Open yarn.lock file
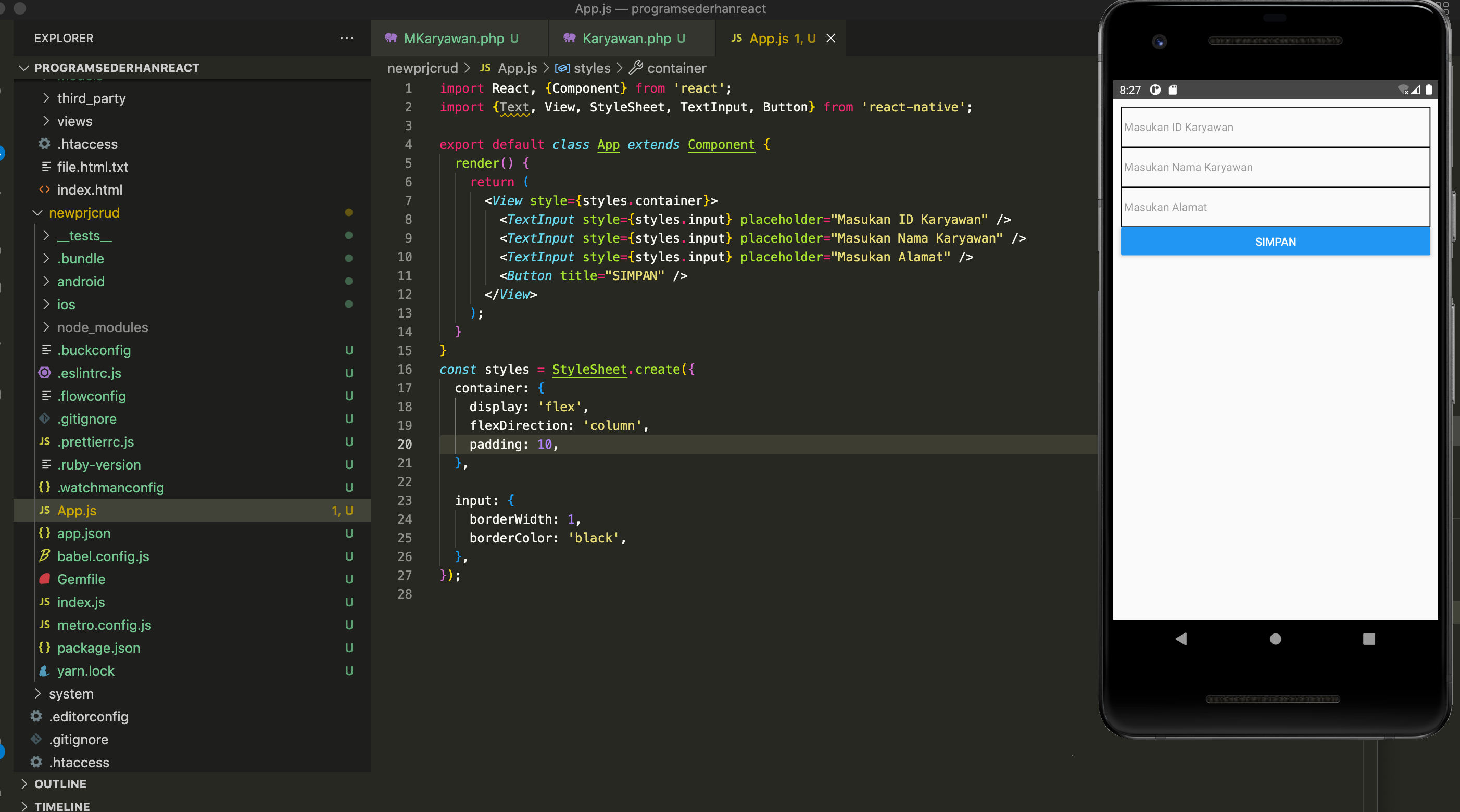This screenshot has width=1460, height=812. pyautogui.click(x=85, y=671)
